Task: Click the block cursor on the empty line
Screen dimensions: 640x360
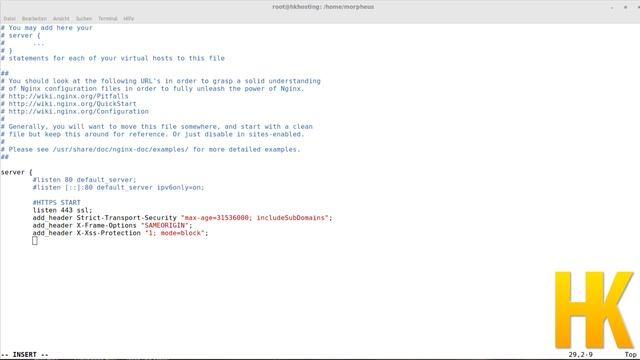Action: (x=35, y=241)
